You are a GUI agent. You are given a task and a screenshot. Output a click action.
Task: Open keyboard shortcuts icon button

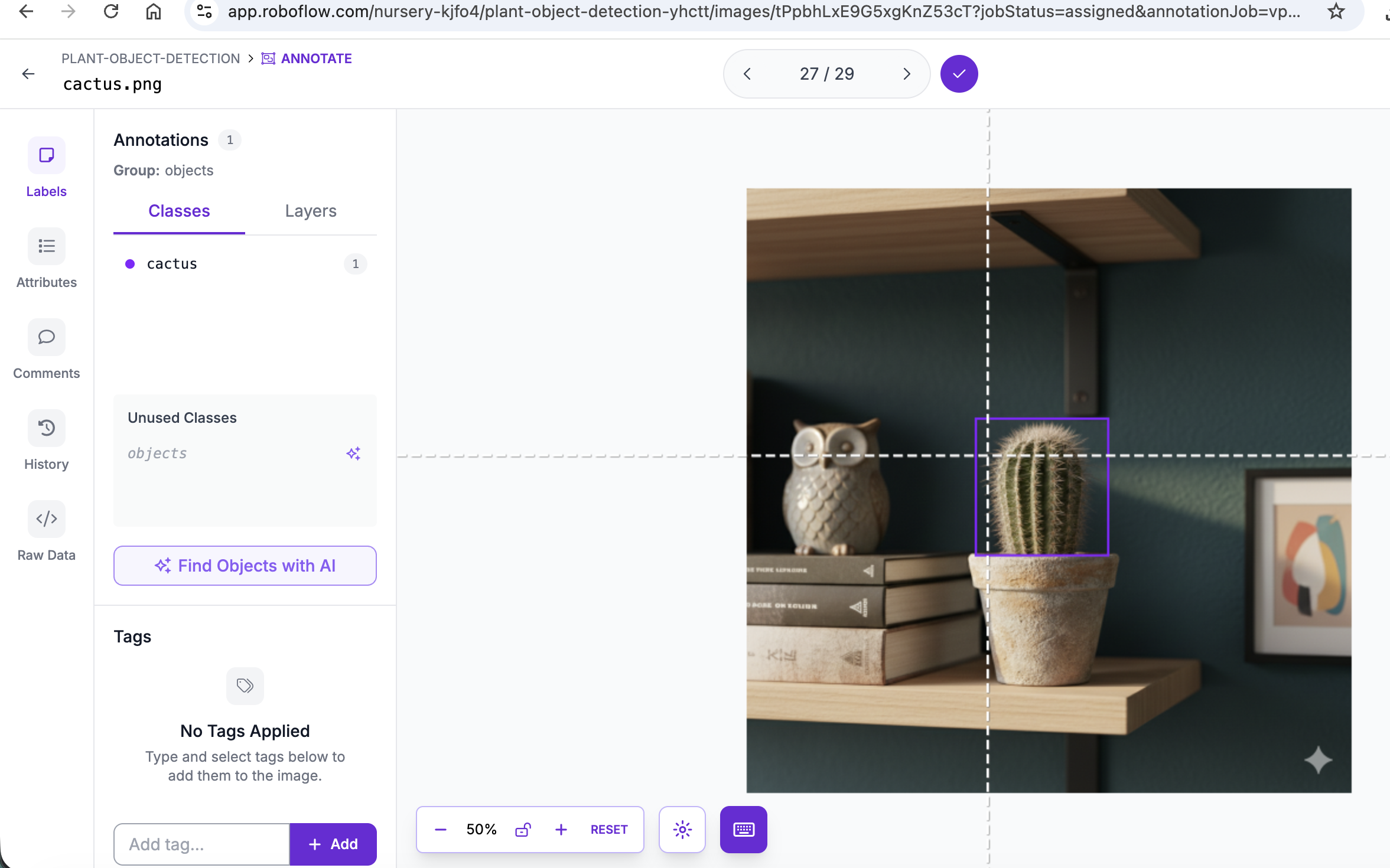point(743,830)
